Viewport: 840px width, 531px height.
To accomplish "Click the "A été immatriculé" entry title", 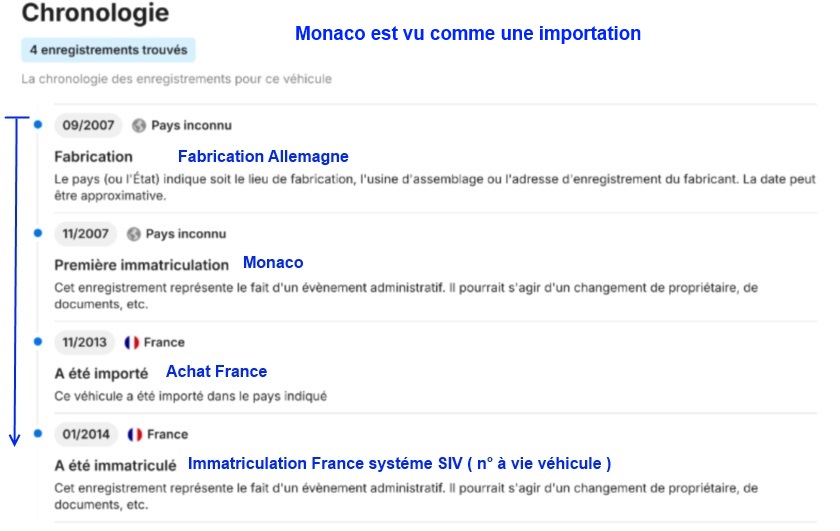I will (115, 466).
